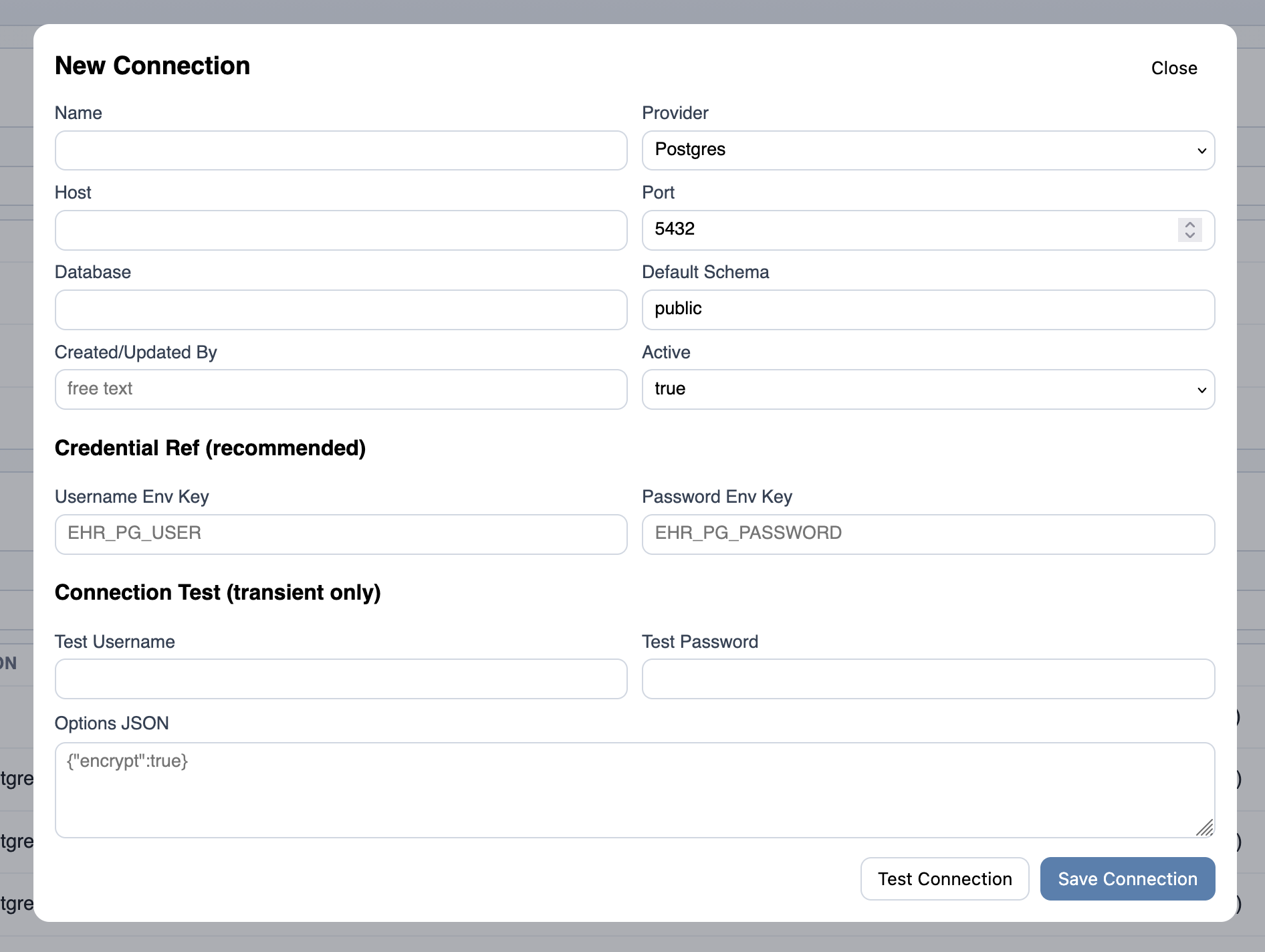Click into the Database field
The height and width of the screenshot is (952, 1265).
341,310
